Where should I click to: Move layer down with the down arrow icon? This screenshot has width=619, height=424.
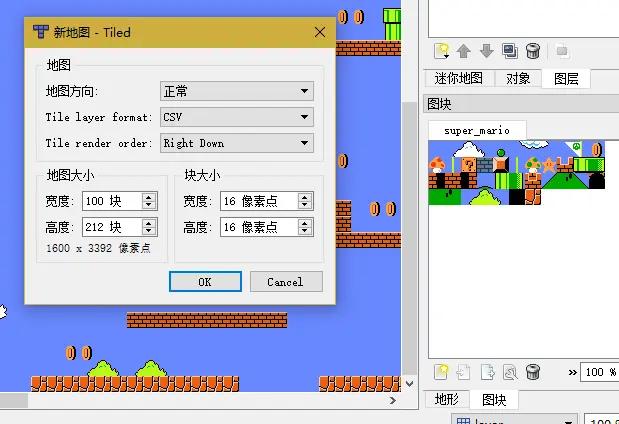point(486,51)
